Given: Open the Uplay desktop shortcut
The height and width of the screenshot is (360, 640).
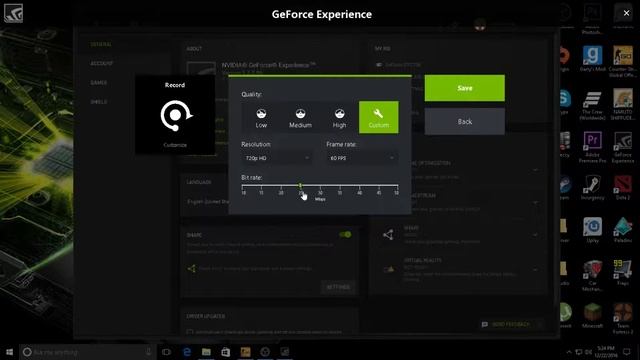Looking at the screenshot, I should 592,230.
